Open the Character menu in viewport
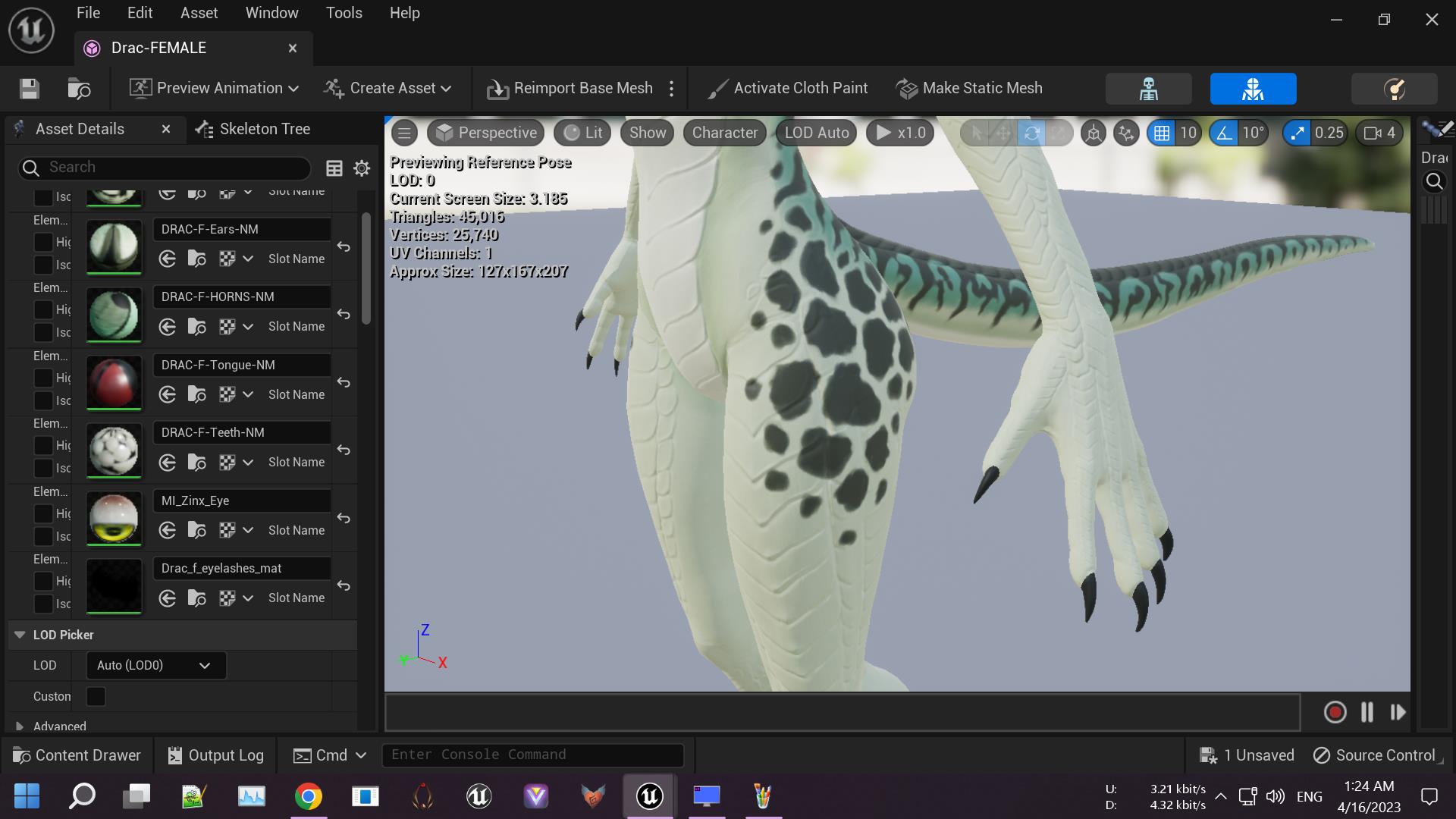Screen dimensions: 1456x819 (724, 133)
